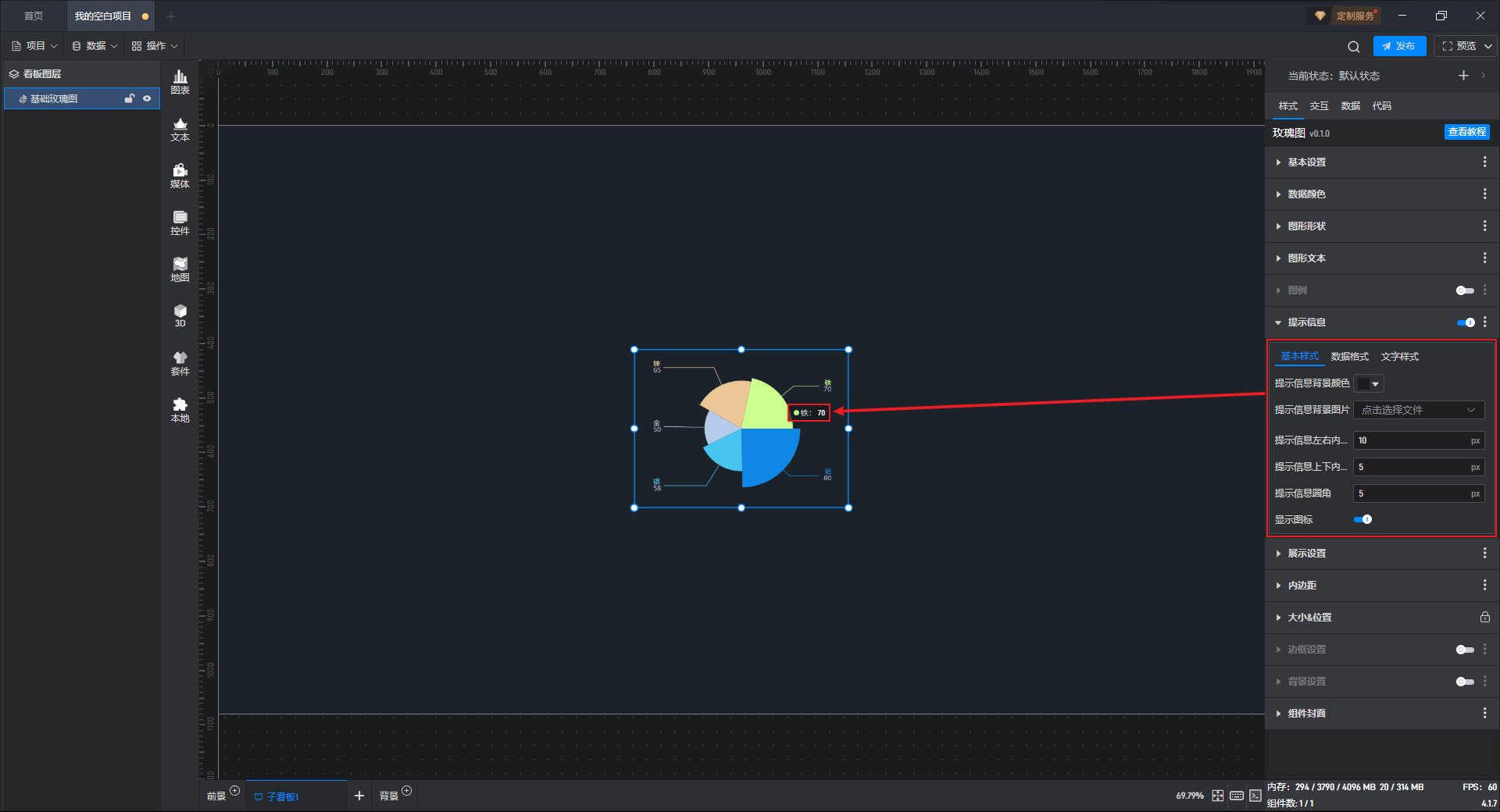1500x812 pixels.
Task: Switch to the 数据 tab in properties panel
Action: (x=1351, y=106)
